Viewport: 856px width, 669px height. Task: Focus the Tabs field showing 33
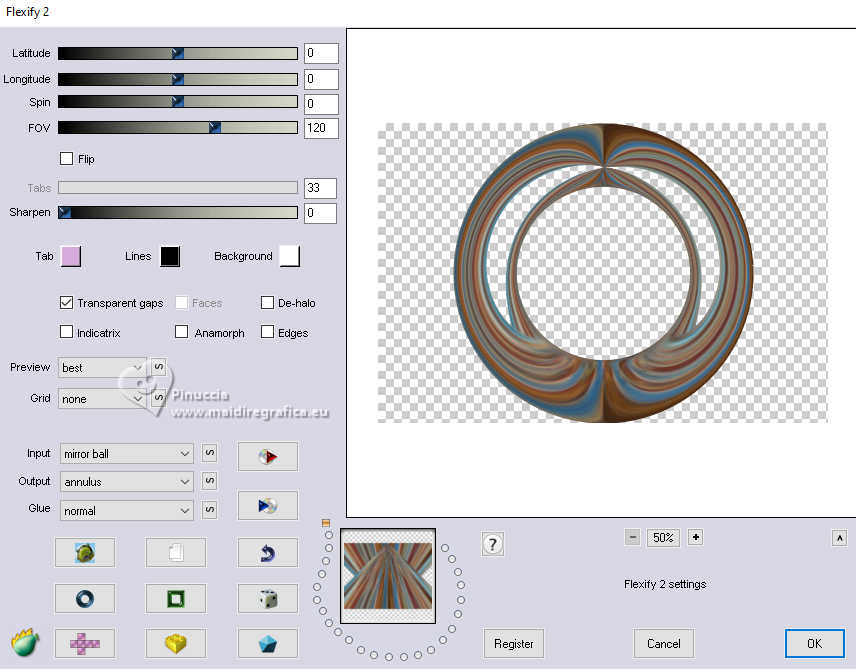[x=320, y=188]
